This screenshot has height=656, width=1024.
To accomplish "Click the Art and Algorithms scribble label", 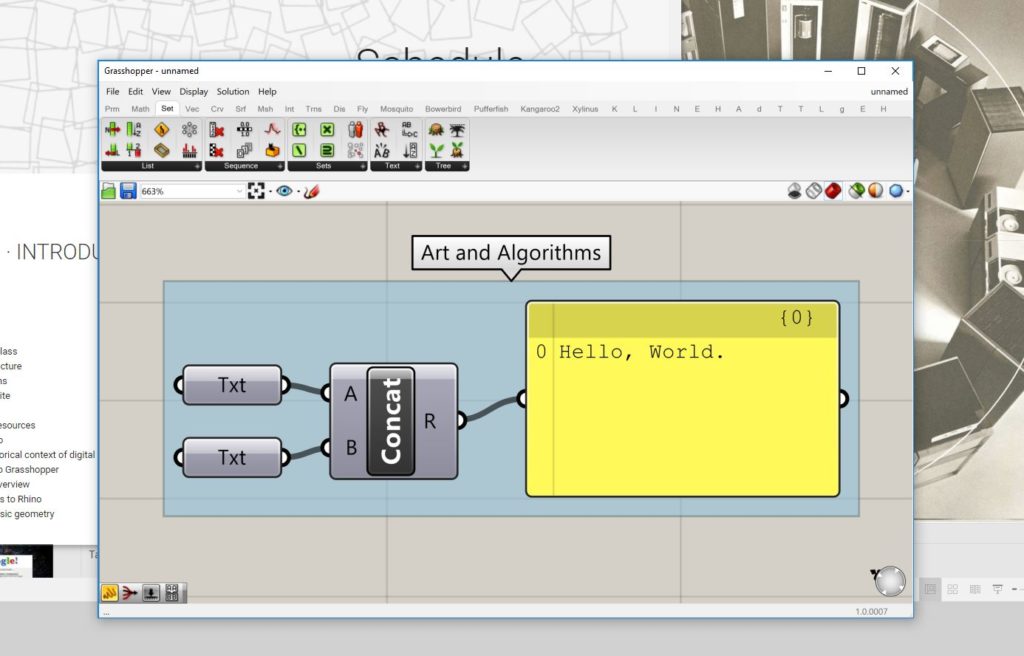I will pyautogui.click(x=510, y=253).
